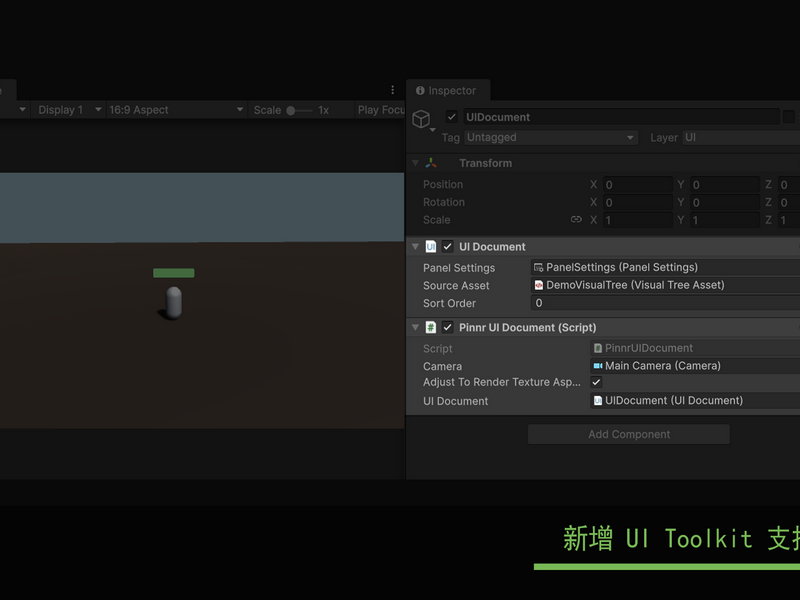Click the UIDocument reference icon
The image size is (800, 600).
pyautogui.click(x=598, y=401)
